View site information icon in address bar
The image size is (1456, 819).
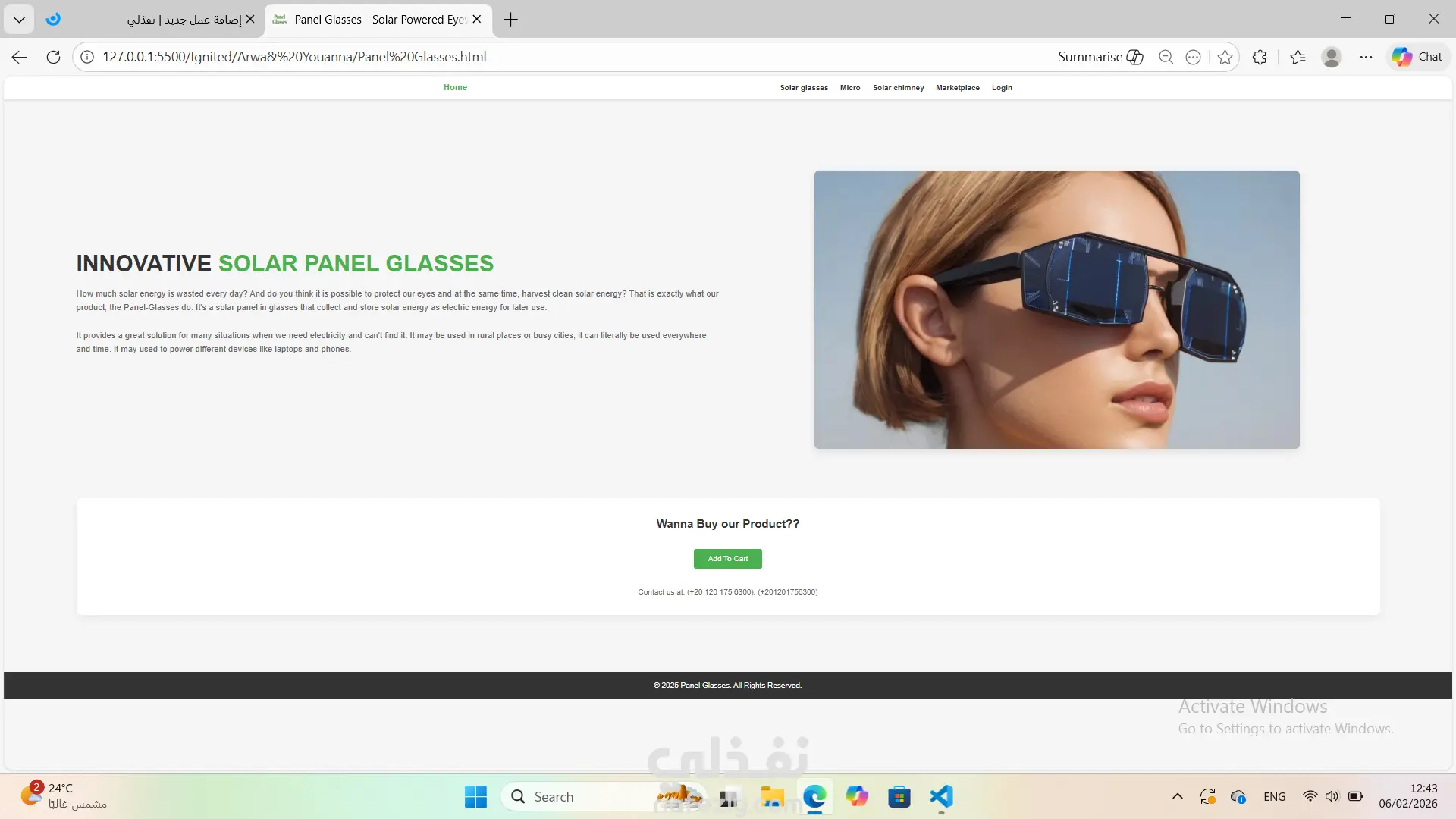(87, 57)
